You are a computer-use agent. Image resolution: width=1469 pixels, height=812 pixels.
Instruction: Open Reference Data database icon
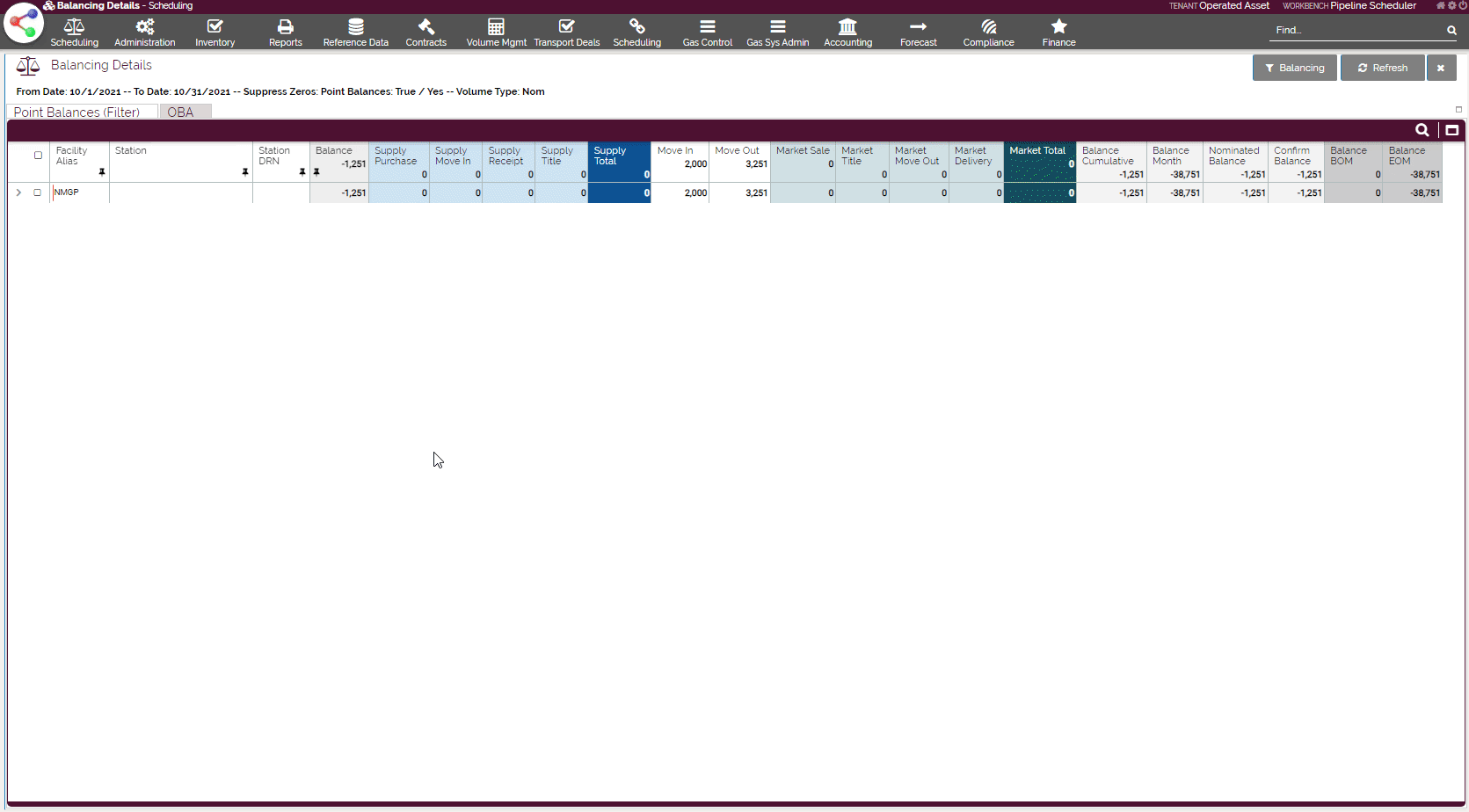point(356,27)
